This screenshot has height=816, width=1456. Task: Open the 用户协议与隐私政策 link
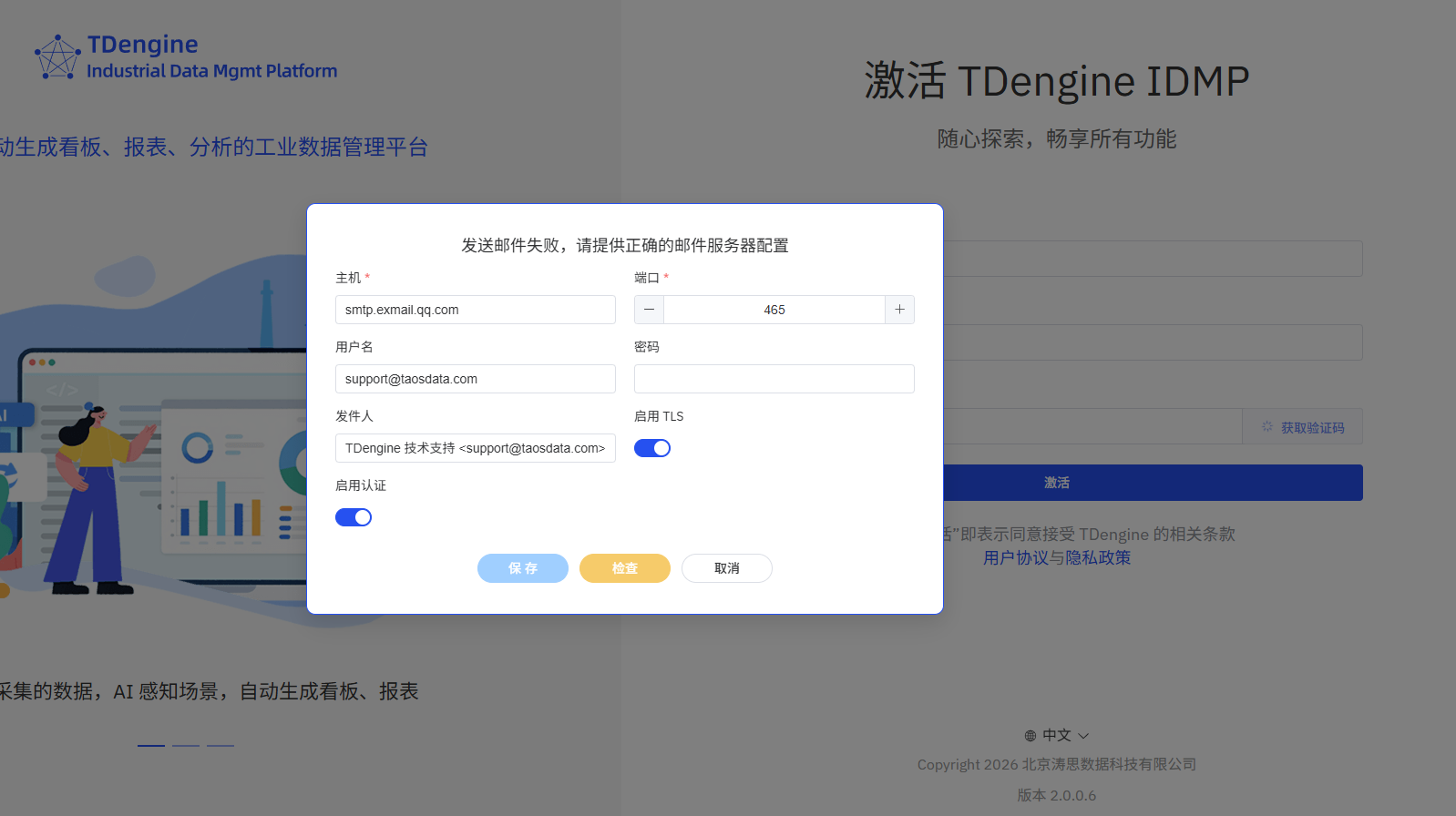(1057, 558)
